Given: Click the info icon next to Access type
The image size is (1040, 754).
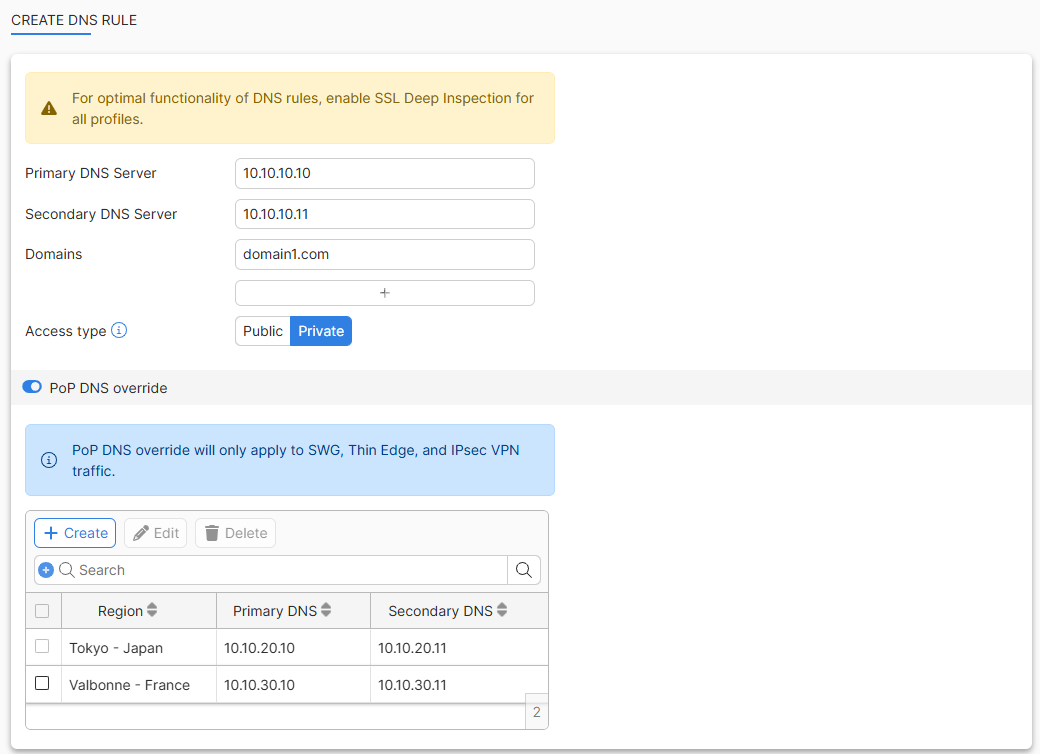Looking at the screenshot, I should click(x=119, y=329).
